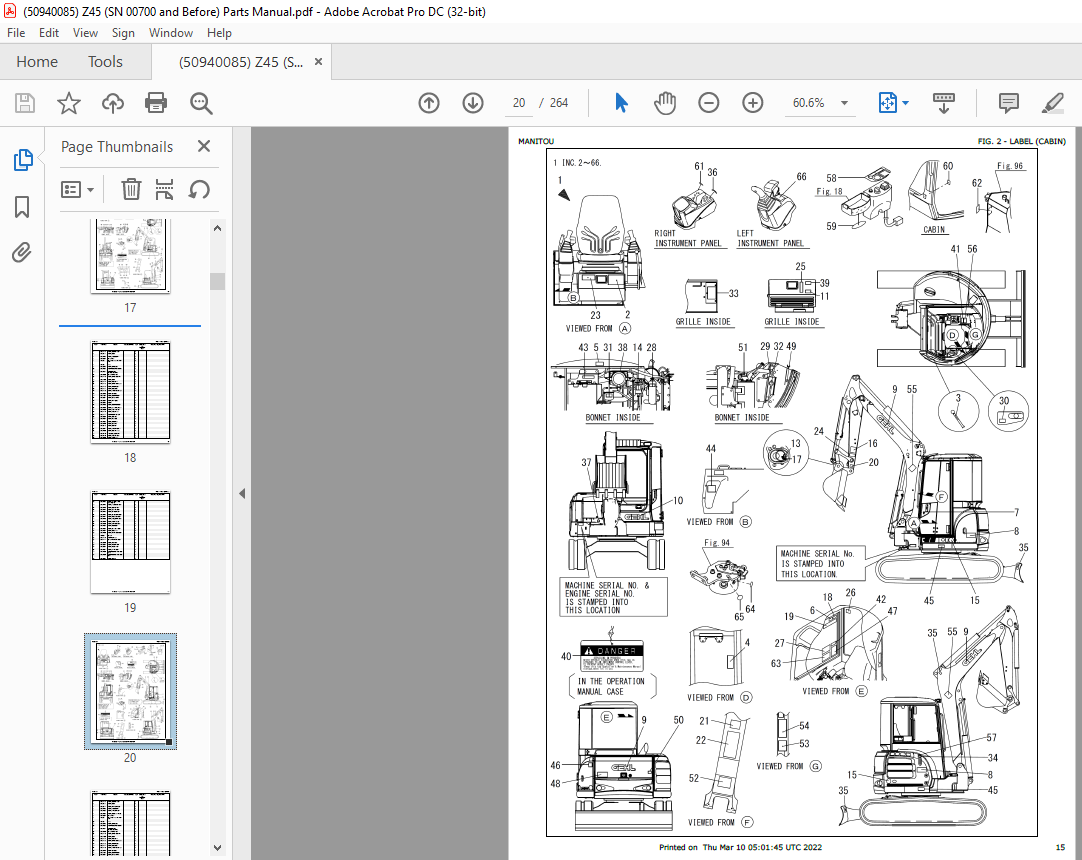Switch to the Home tab
This screenshot has height=860, width=1082.
(x=37, y=61)
